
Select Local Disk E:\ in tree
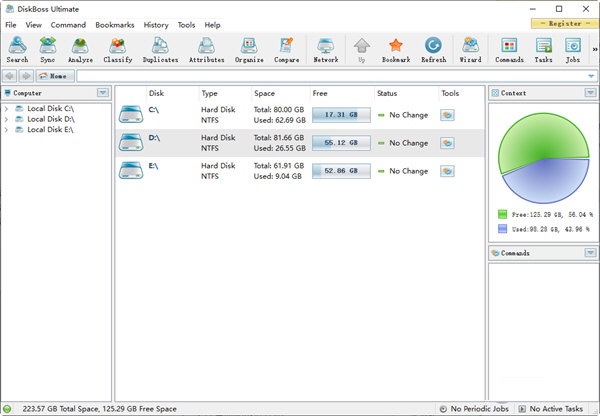(x=50, y=130)
